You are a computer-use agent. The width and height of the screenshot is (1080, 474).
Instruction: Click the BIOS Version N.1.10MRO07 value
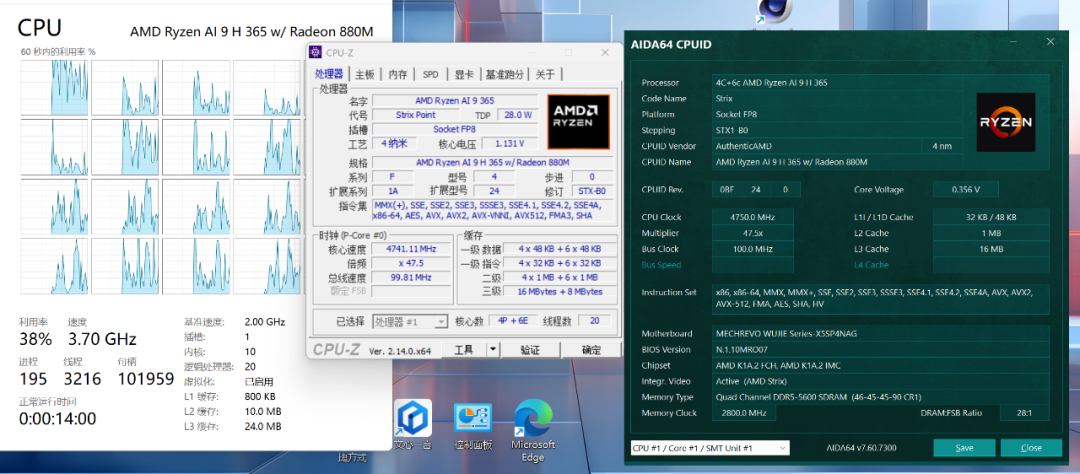881,349
